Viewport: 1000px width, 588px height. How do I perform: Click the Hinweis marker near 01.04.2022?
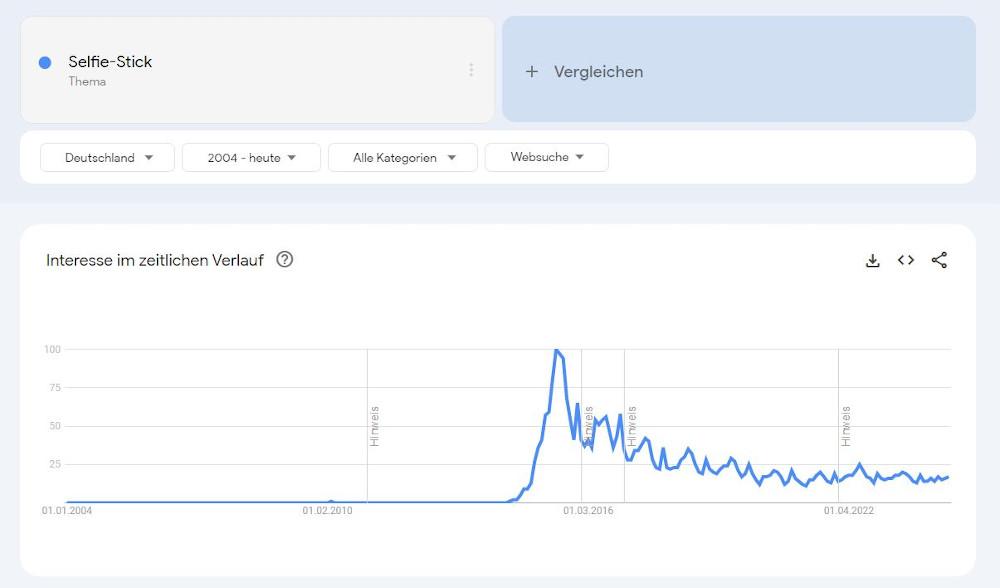(846, 425)
